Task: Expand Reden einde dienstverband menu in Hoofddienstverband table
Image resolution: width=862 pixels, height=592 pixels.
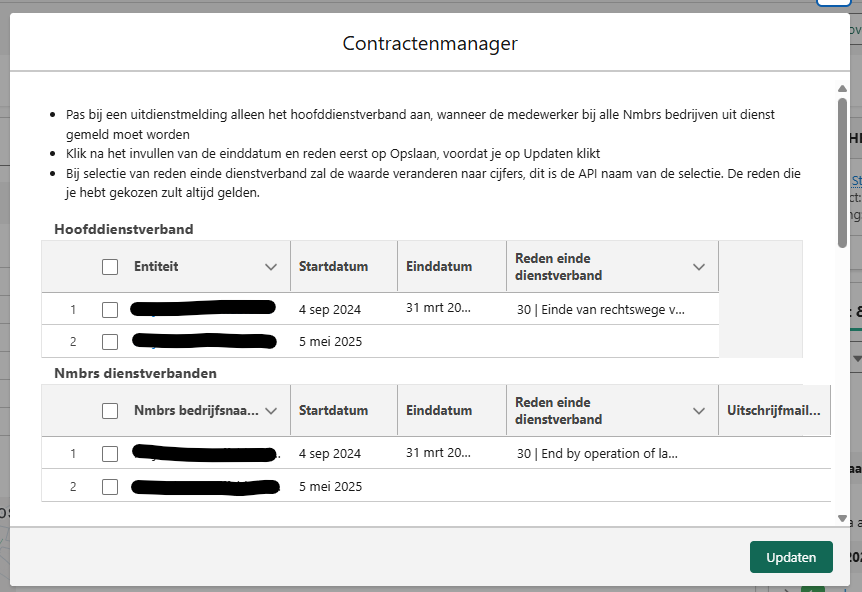Action: pyautogui.click(x=699, y=267)
